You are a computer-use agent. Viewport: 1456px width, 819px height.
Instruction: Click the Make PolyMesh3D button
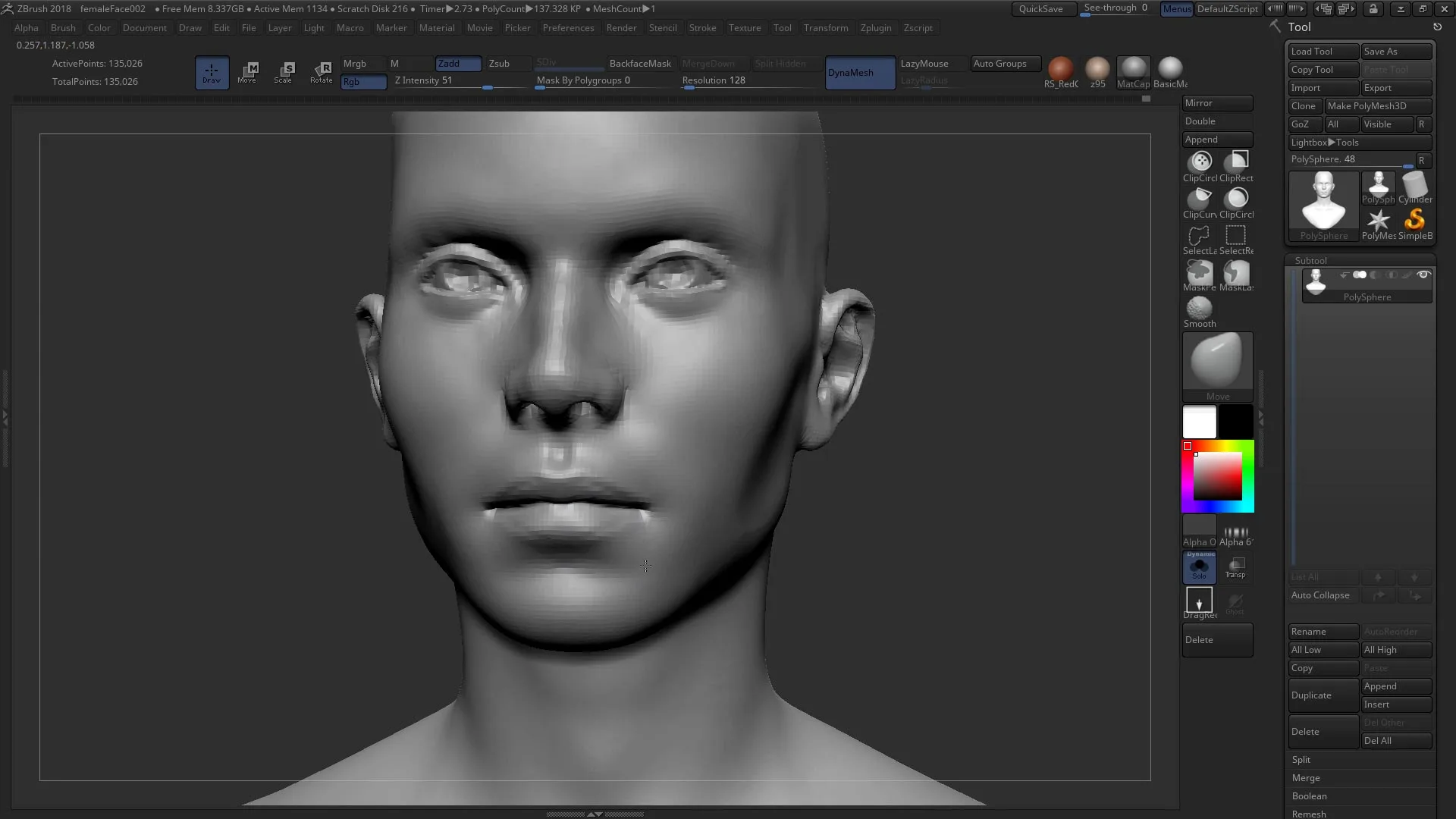1377,106
